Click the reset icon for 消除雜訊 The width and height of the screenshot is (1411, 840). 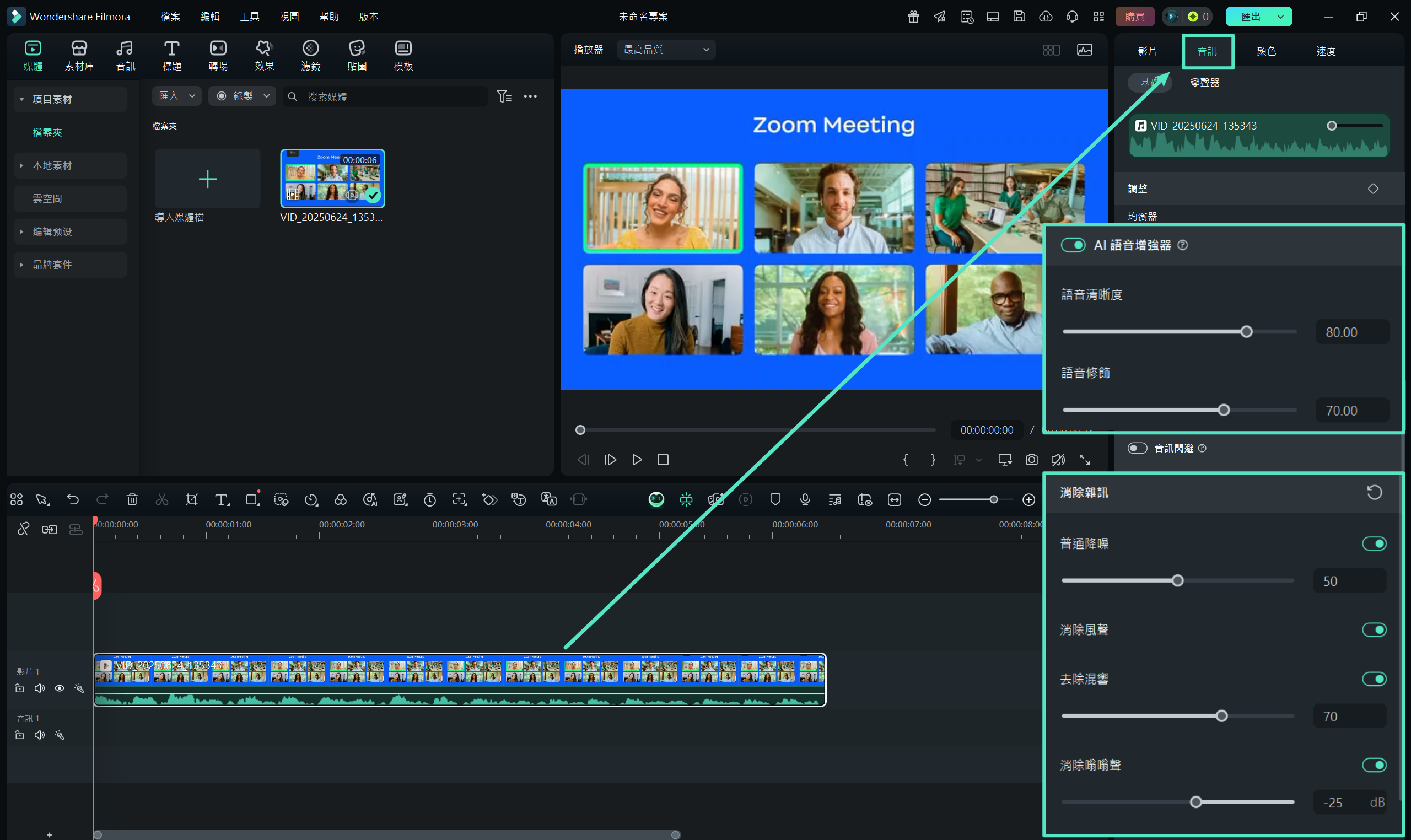pos(1374,492)
